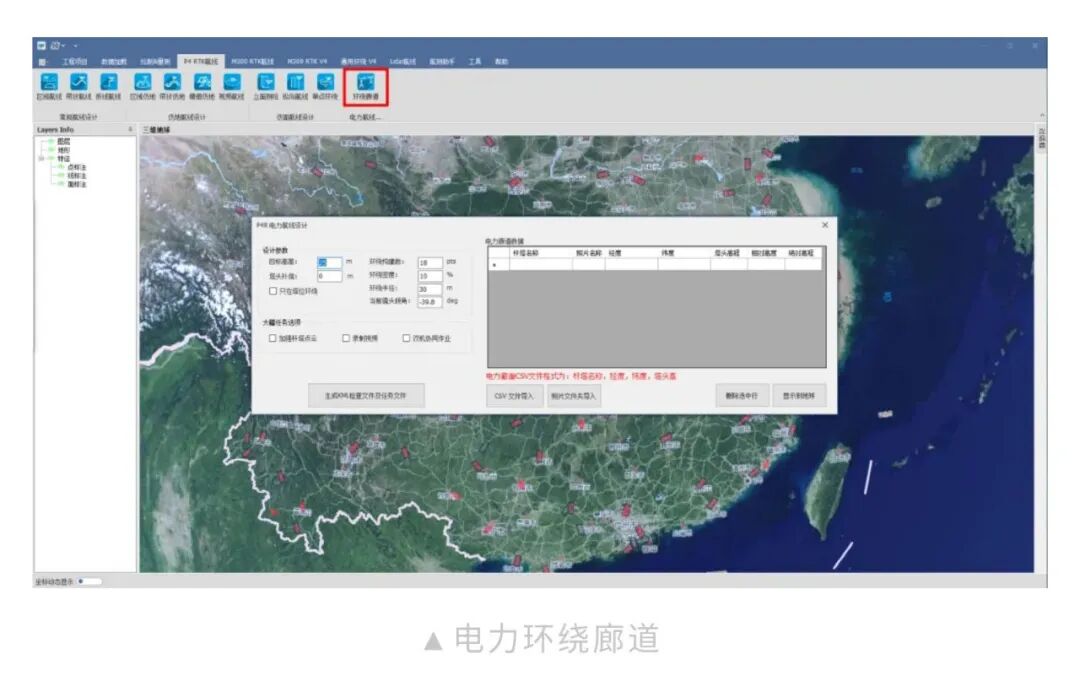Viewport: 1080px width, 692px height.
Task: Click the 面标注 layer icon
Action: click(x=61, y=184)
